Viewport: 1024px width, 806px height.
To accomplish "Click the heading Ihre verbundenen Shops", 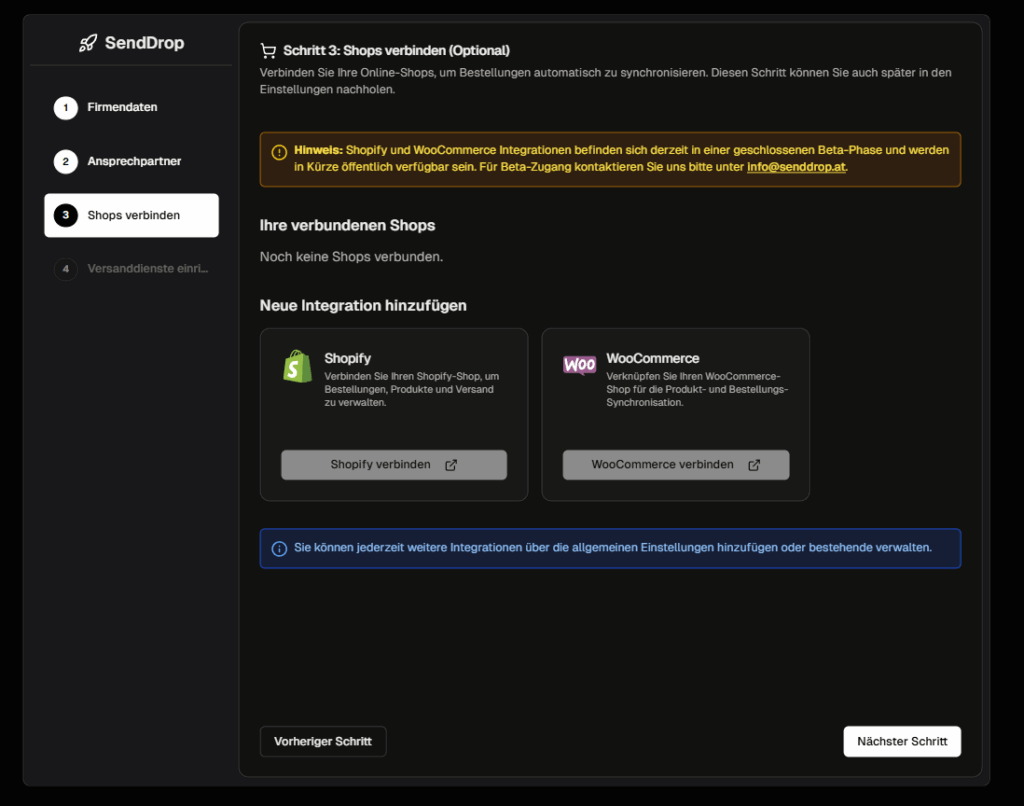I will coord(347,225).
